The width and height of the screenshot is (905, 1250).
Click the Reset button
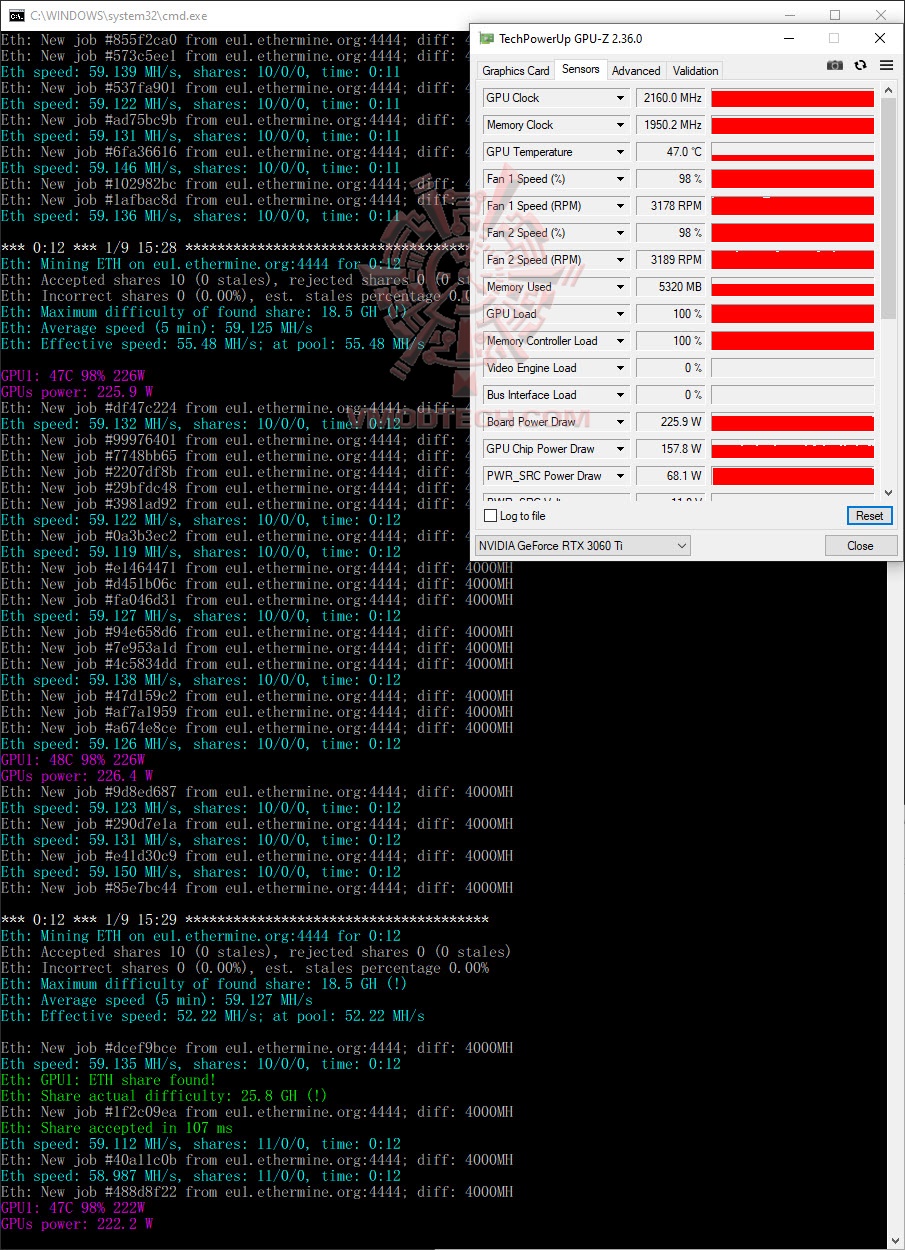(869, 516)
